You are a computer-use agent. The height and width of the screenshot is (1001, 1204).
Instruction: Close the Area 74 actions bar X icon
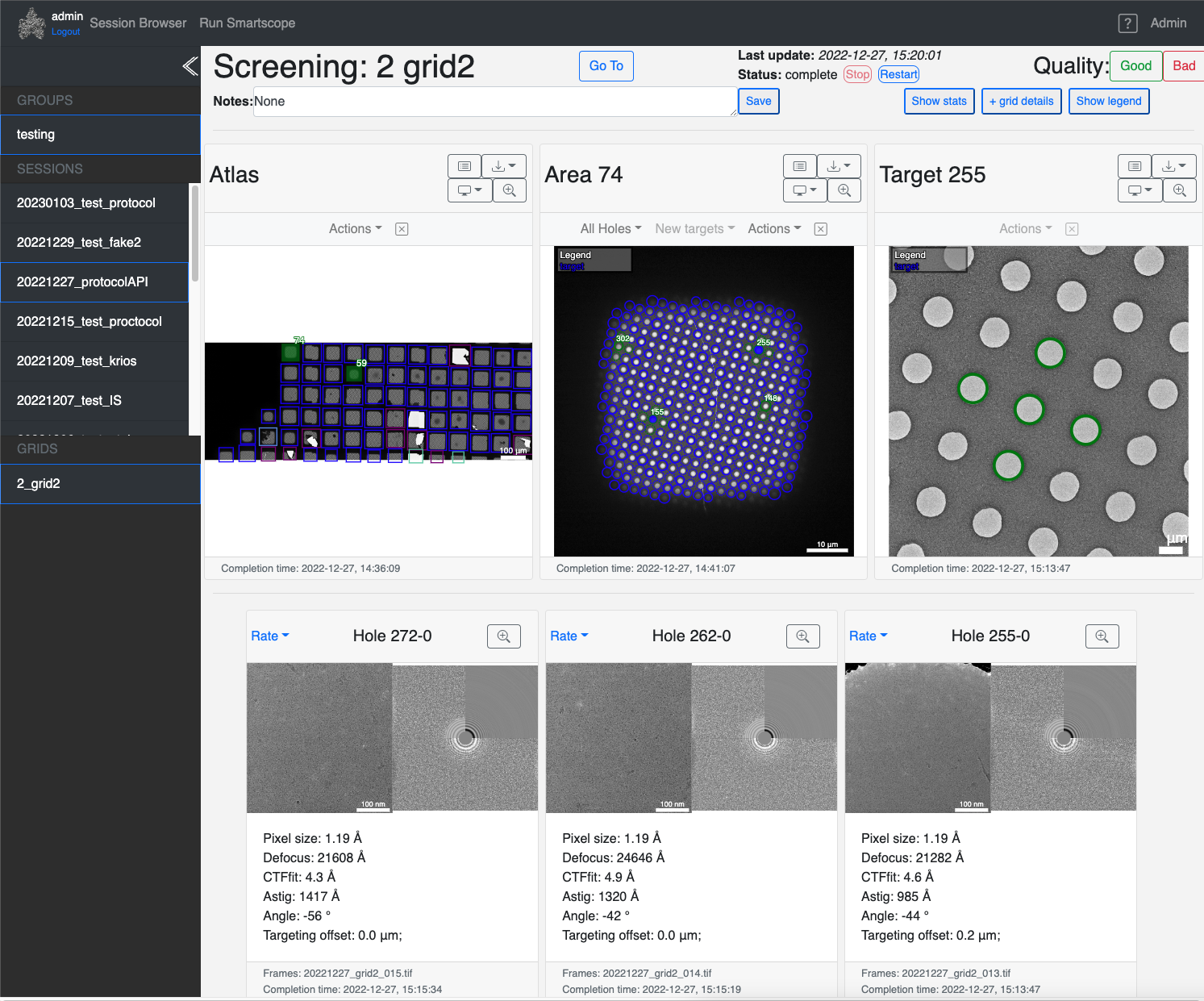(821, 229)
